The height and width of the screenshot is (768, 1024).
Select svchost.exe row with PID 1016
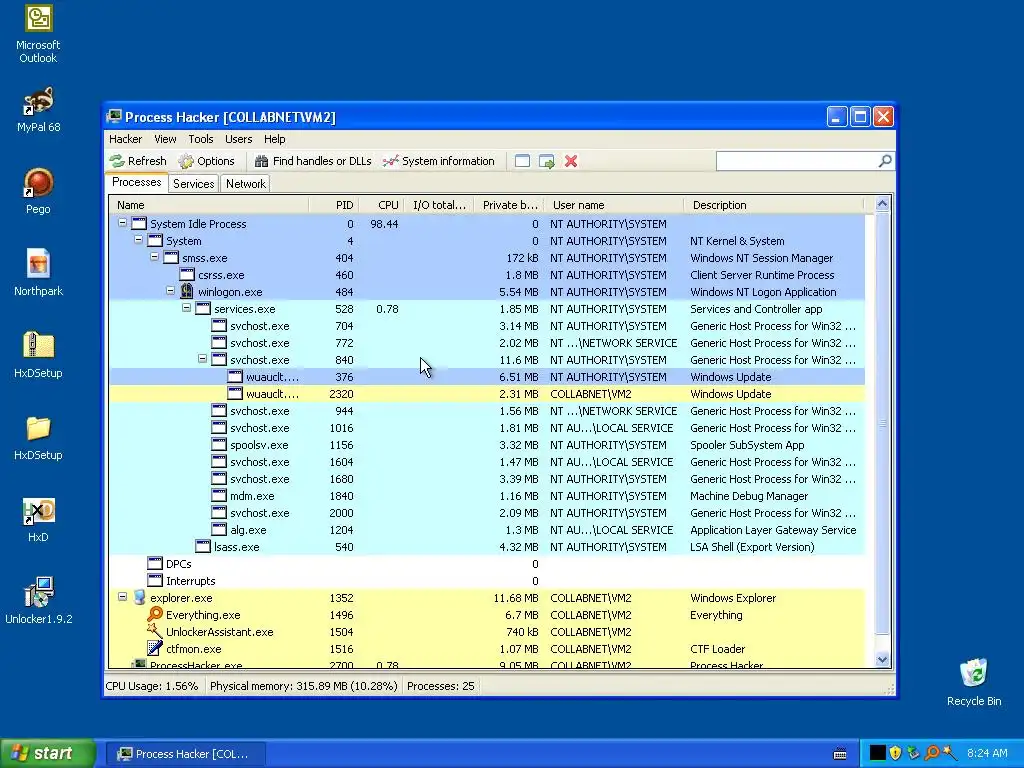pos(487,428)
